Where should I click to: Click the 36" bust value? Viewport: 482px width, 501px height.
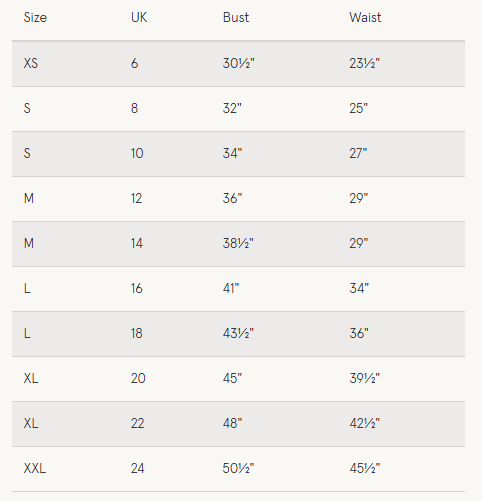(x=232, y=198)
